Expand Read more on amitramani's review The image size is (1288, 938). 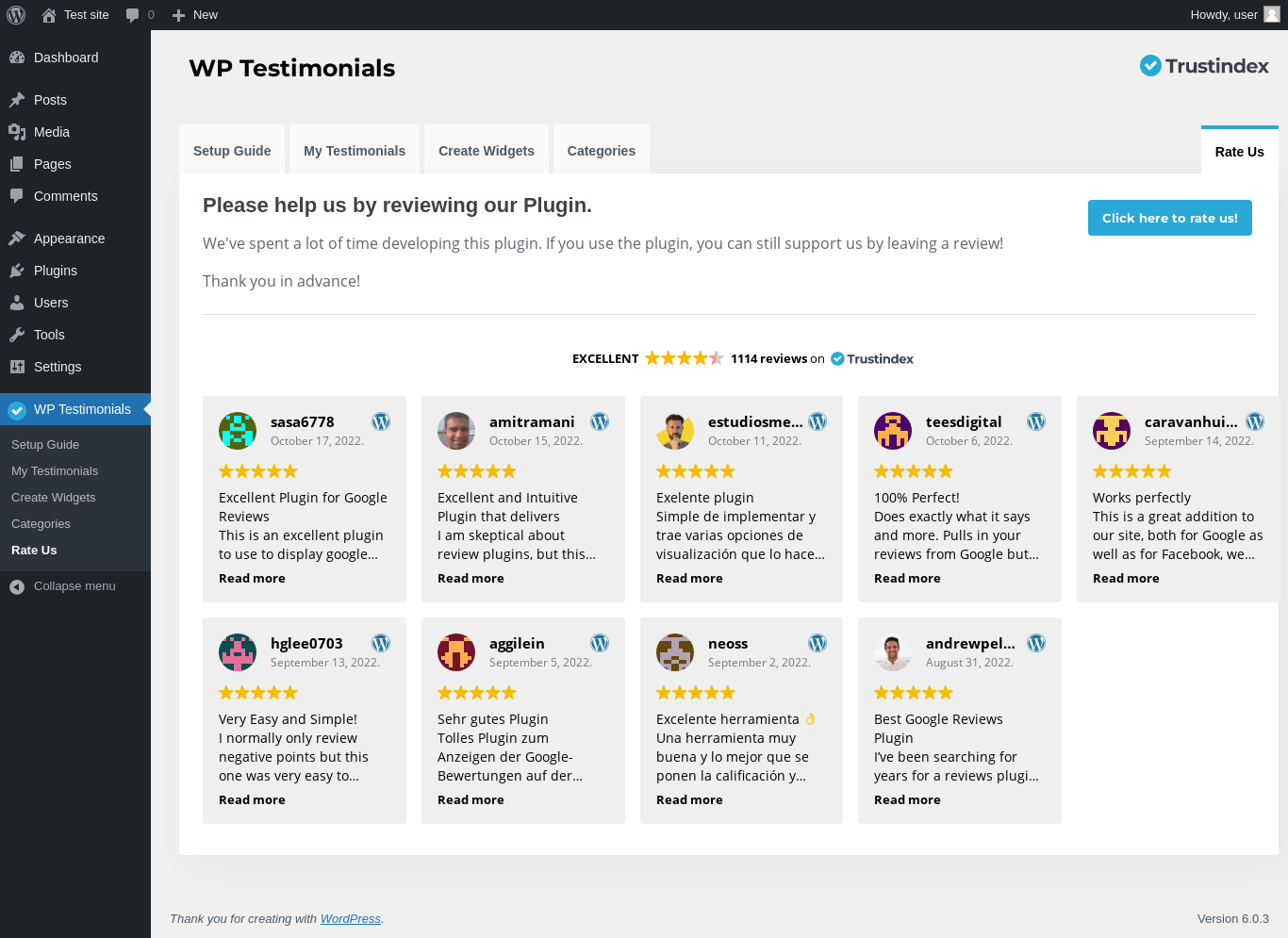[x=471, y=579]
